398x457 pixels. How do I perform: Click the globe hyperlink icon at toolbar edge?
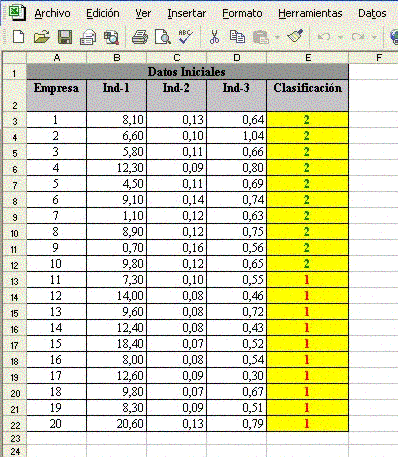394,37
